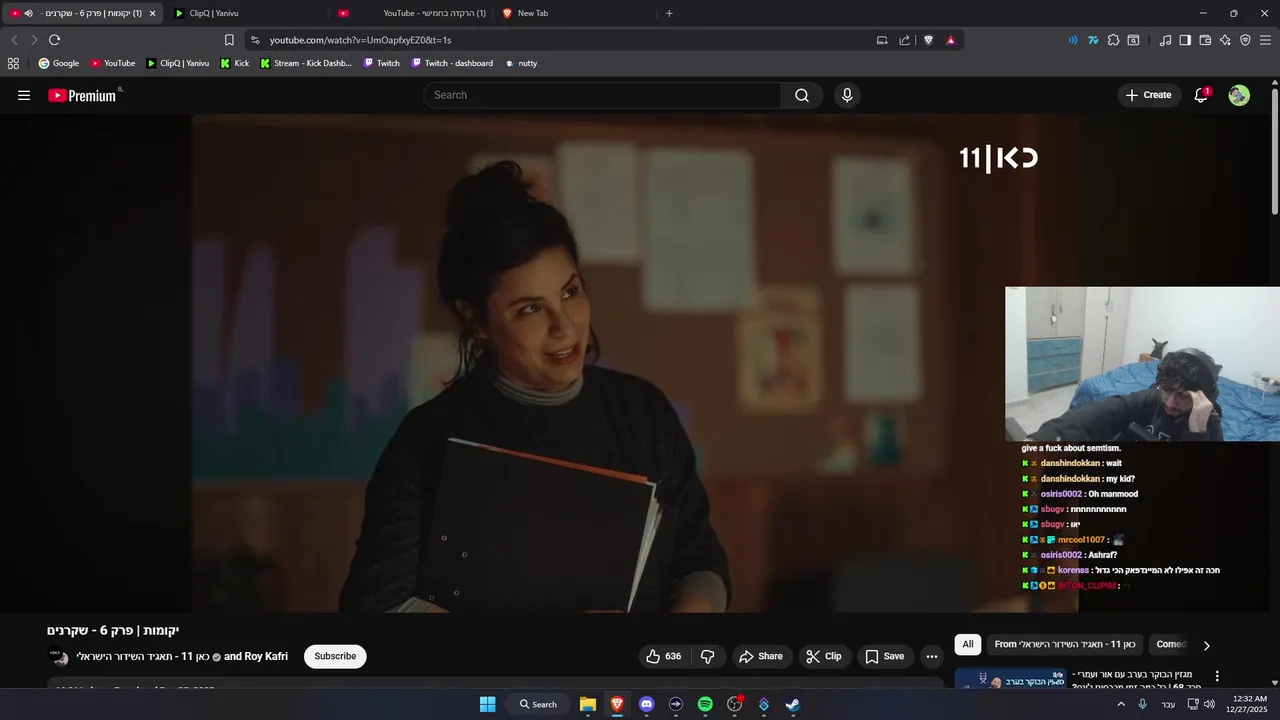Subscribe to the כאן 11 channel
This screenshot has height=720, width=1280.
click(335, 656)
